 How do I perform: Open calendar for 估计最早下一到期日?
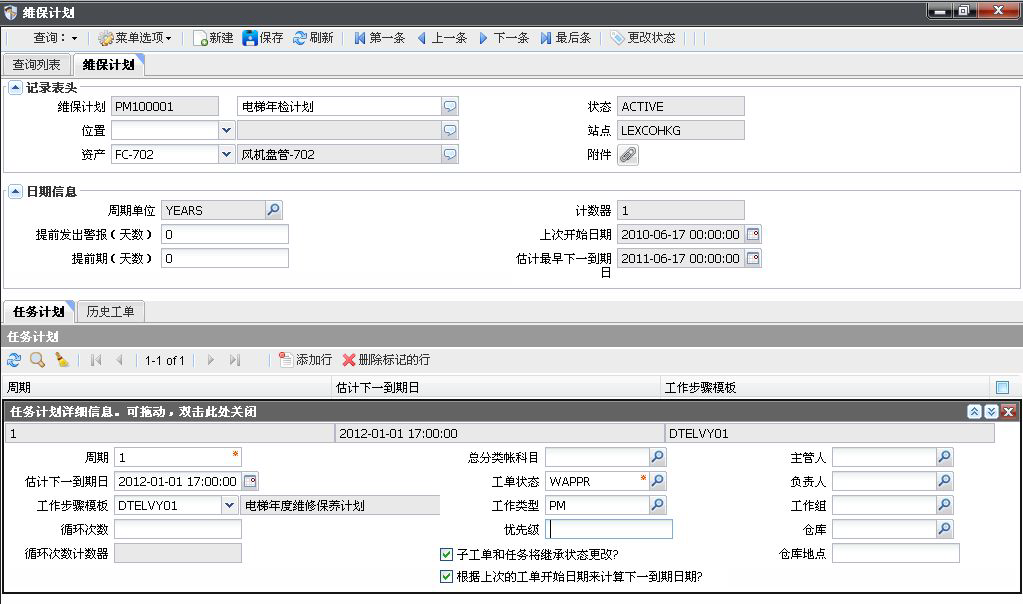753,258
